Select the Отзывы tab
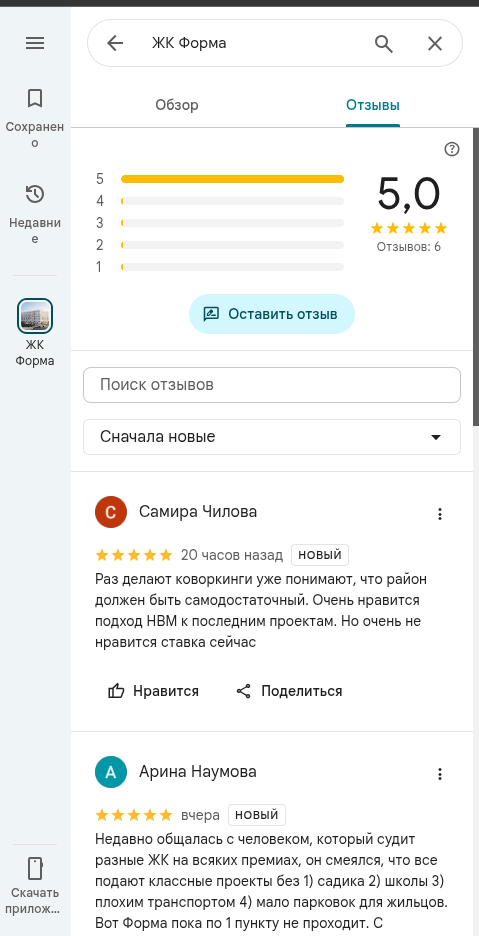The image size is (479, 936). pos(373,105)
